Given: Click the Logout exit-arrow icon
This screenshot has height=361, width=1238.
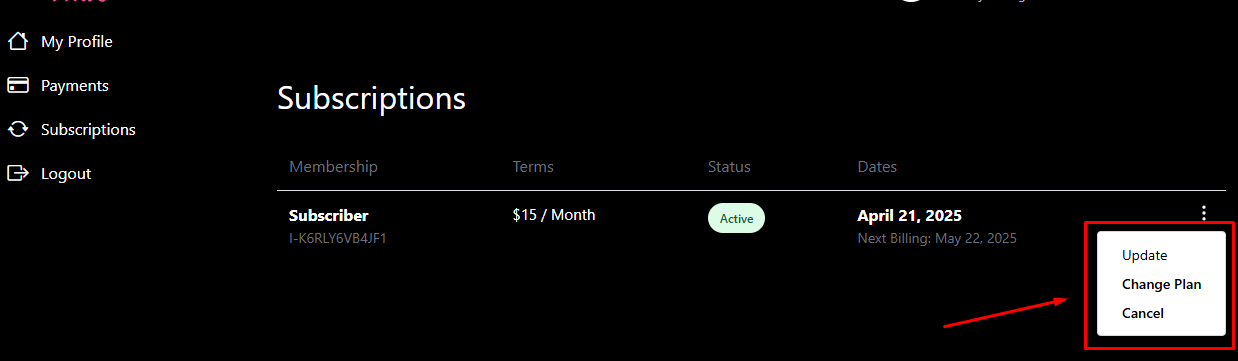Looking at the screenshot, I should click(x=17, y=173).
